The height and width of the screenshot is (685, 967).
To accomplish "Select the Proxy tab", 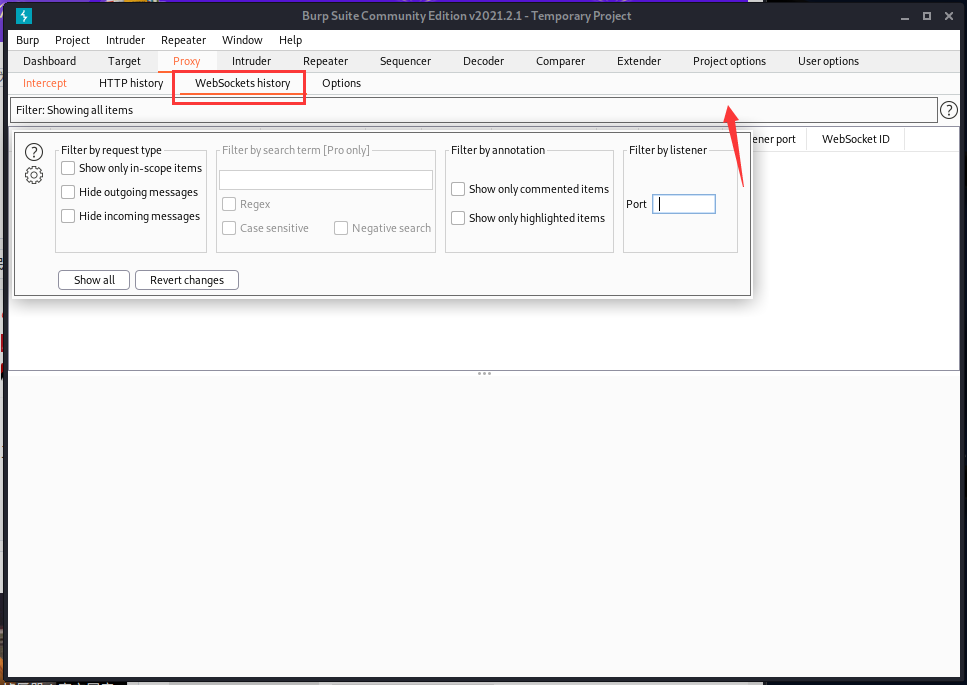I will pos(186,61).
